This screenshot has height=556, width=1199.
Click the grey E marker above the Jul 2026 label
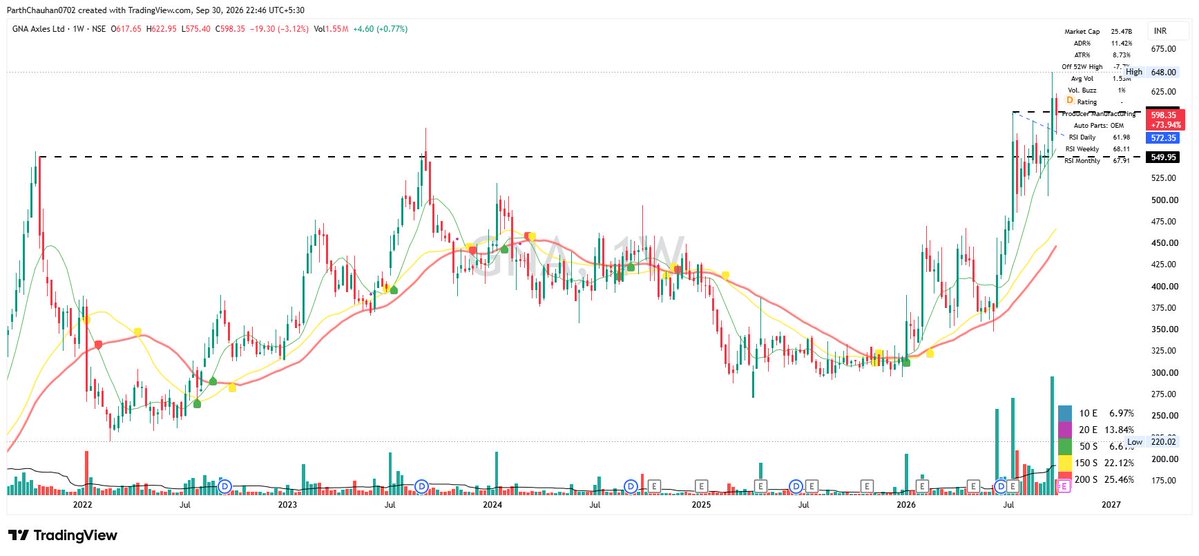pyautogui.click(x=1014, y=486)
